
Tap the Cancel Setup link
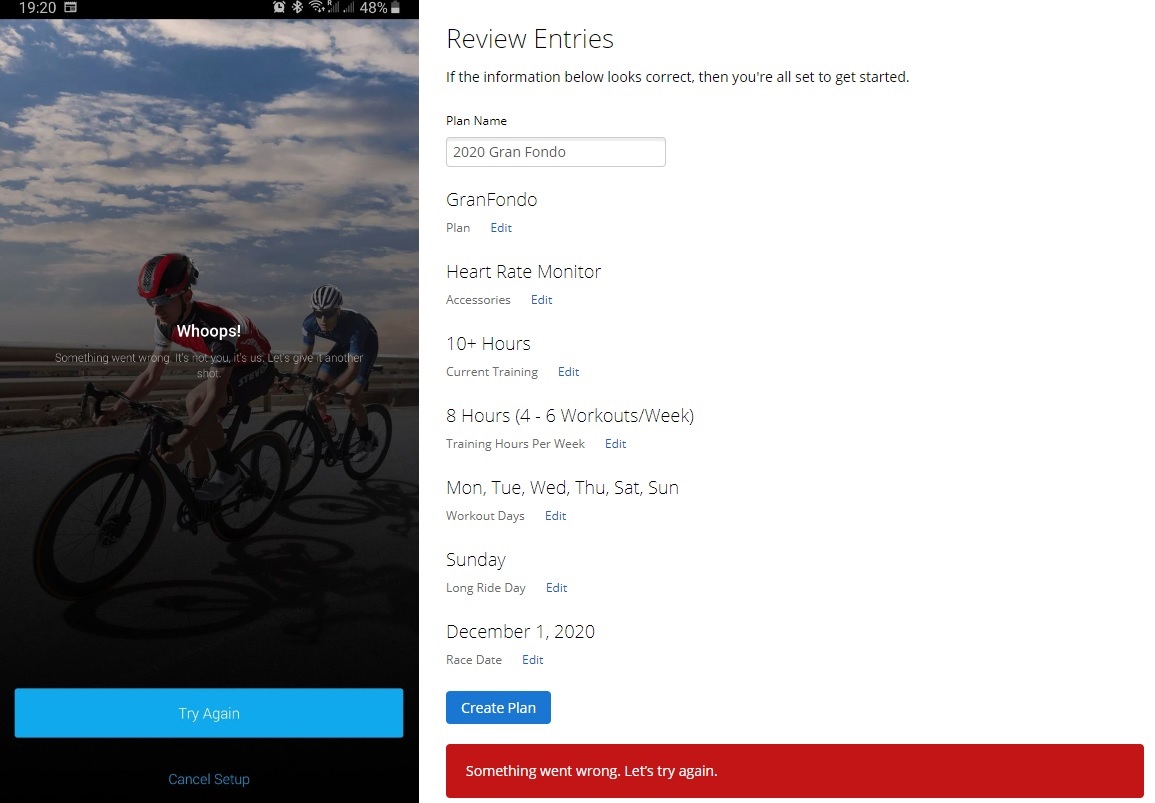[209, 779]
